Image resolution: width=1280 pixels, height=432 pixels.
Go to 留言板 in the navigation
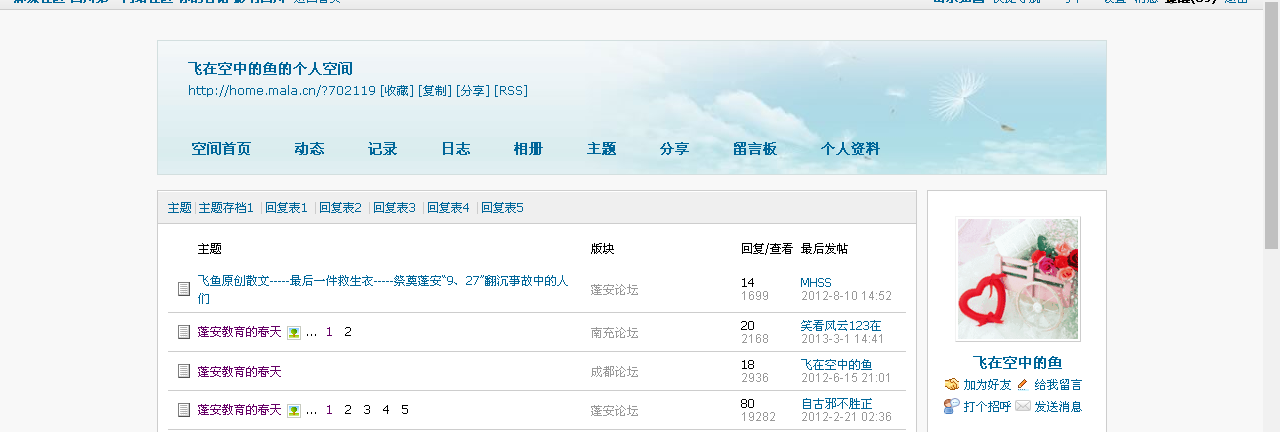[754, 149]
